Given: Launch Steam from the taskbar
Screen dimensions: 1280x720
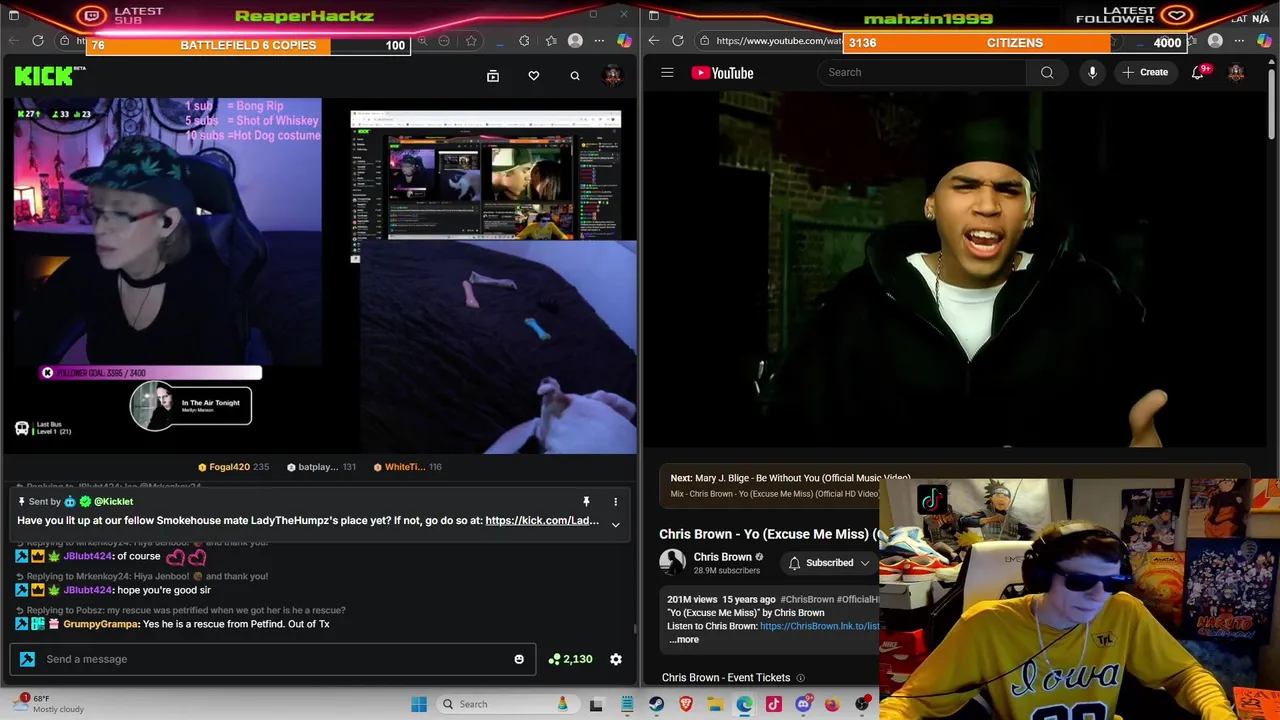Looking at the screenshot, I should click(x=656, y=704).
